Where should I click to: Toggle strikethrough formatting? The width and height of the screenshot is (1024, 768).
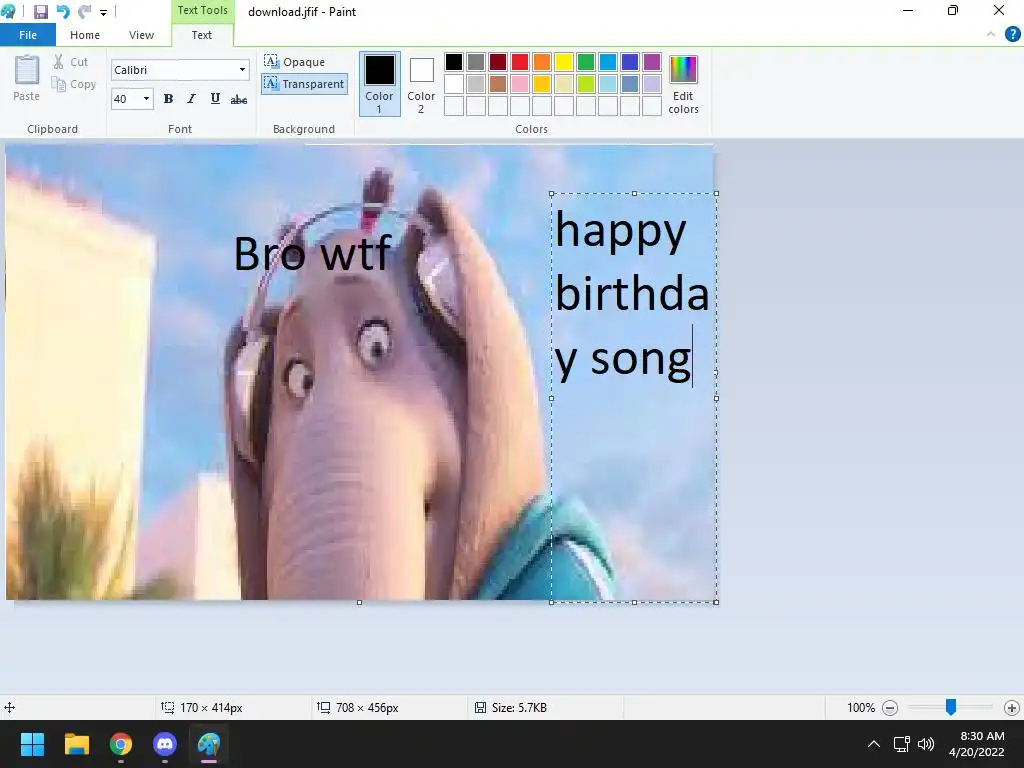(x=239, y=99)
